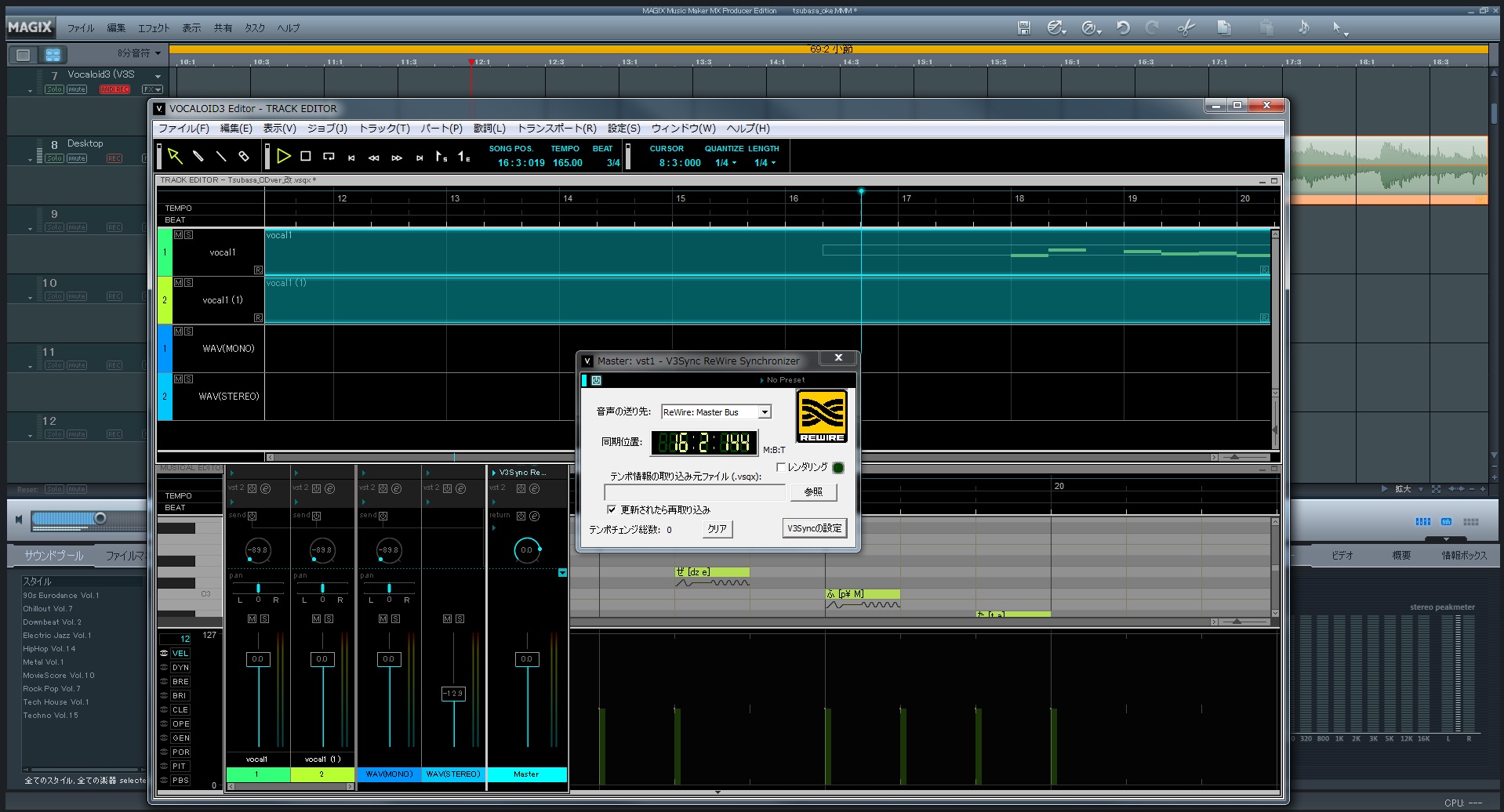This screenshot has height=812, width=1504.
Task: Click the クリア button in V3Sync
Action: pos(717,529)
